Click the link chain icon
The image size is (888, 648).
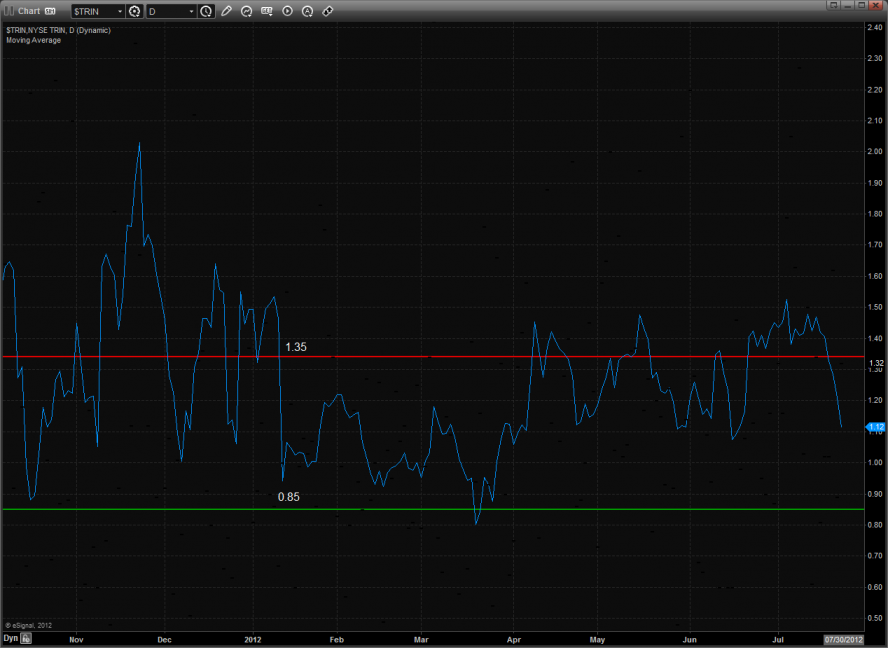pyautogui.click(x=329, y=11)
